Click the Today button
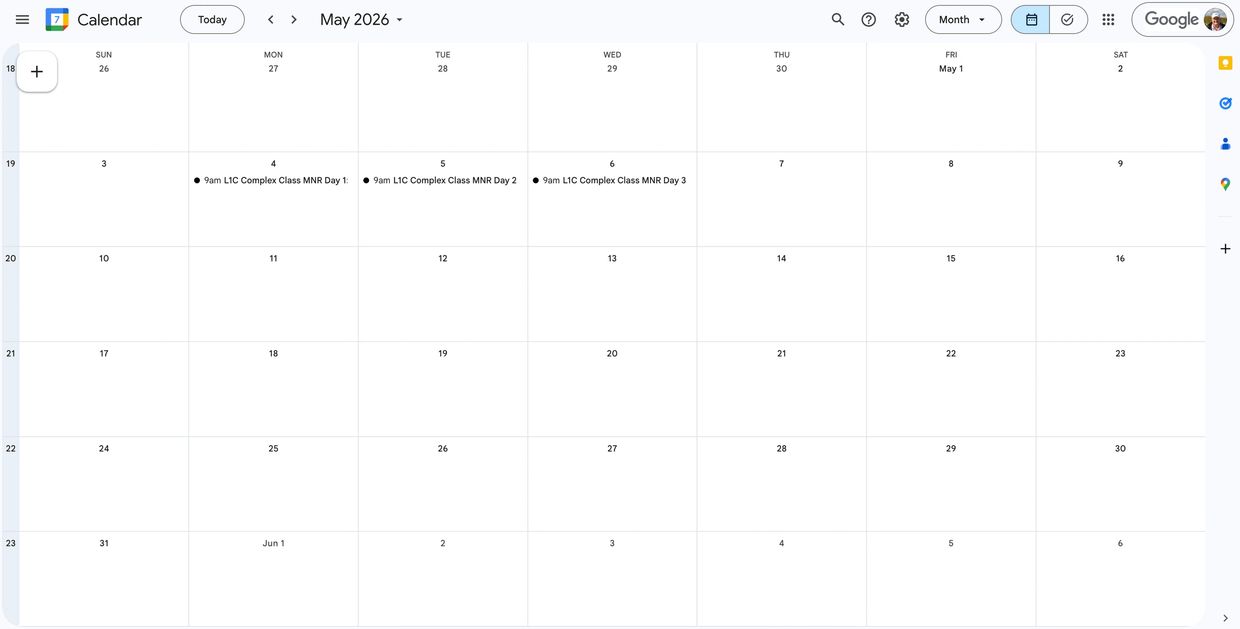The width and height of the screenshot is (1240, 629). (x=212, y=20)
